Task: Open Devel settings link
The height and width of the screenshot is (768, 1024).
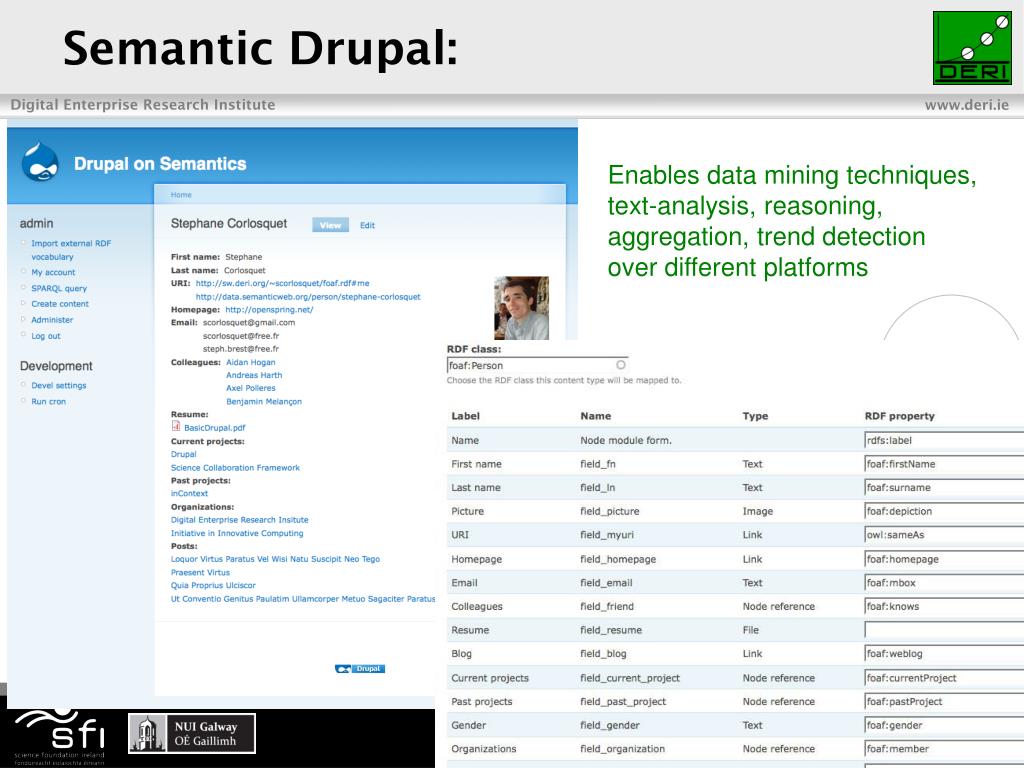Action: point(58,385)
